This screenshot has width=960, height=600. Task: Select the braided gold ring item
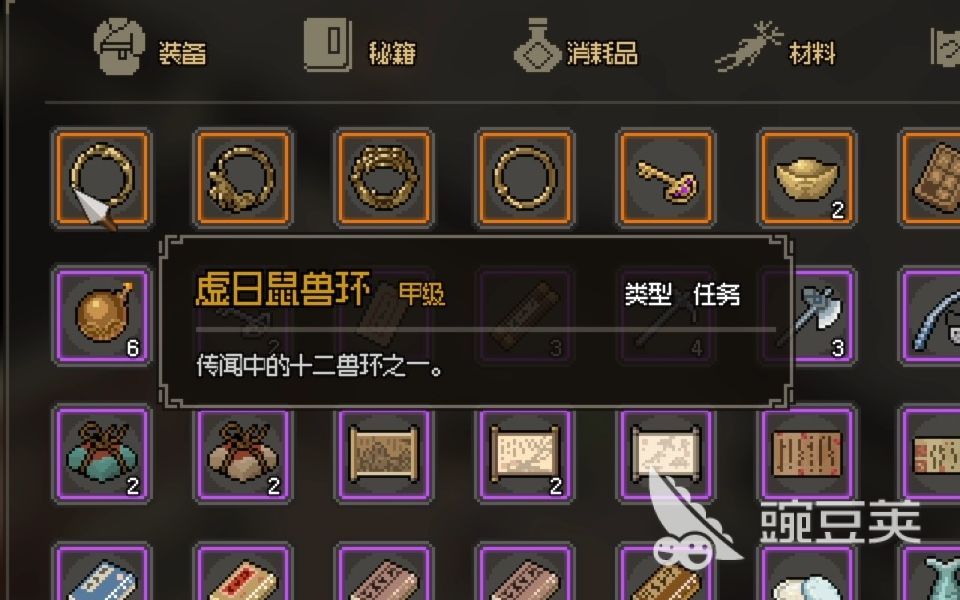(x=384, y=178)
